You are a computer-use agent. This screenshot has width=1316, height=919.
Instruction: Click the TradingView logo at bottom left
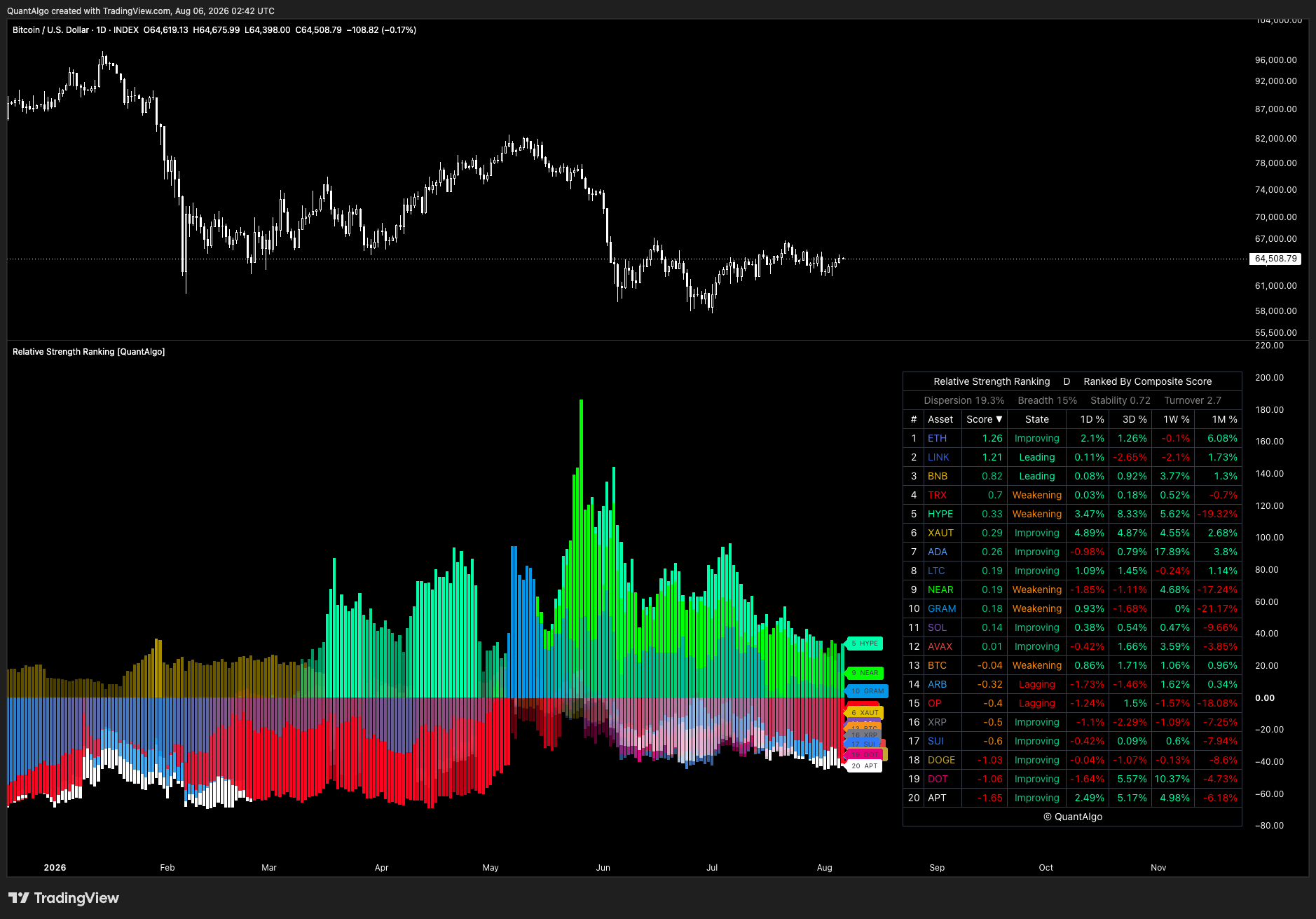(x=64, y=898)
